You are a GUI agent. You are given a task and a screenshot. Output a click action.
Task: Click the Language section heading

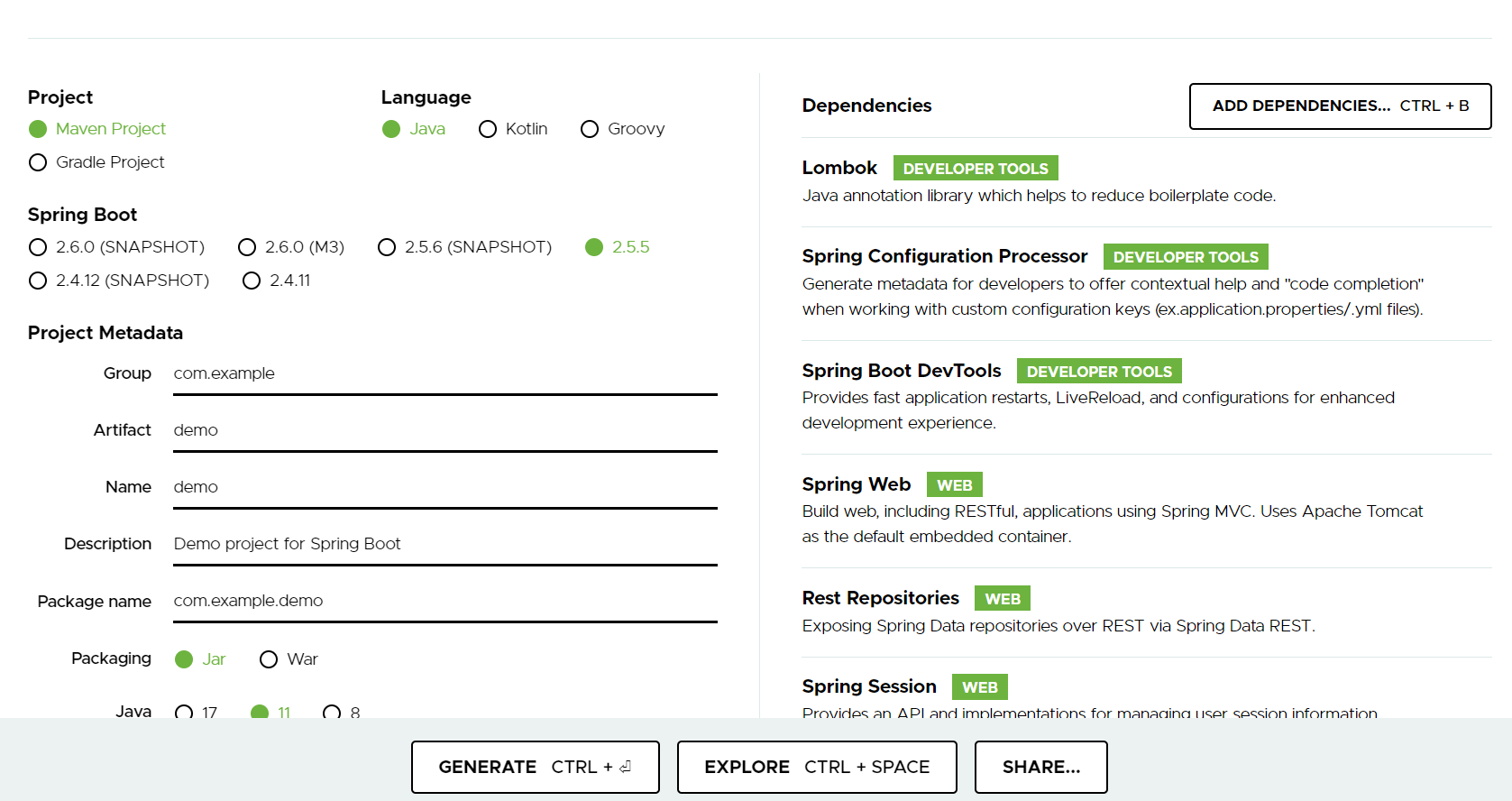(426, 97)
